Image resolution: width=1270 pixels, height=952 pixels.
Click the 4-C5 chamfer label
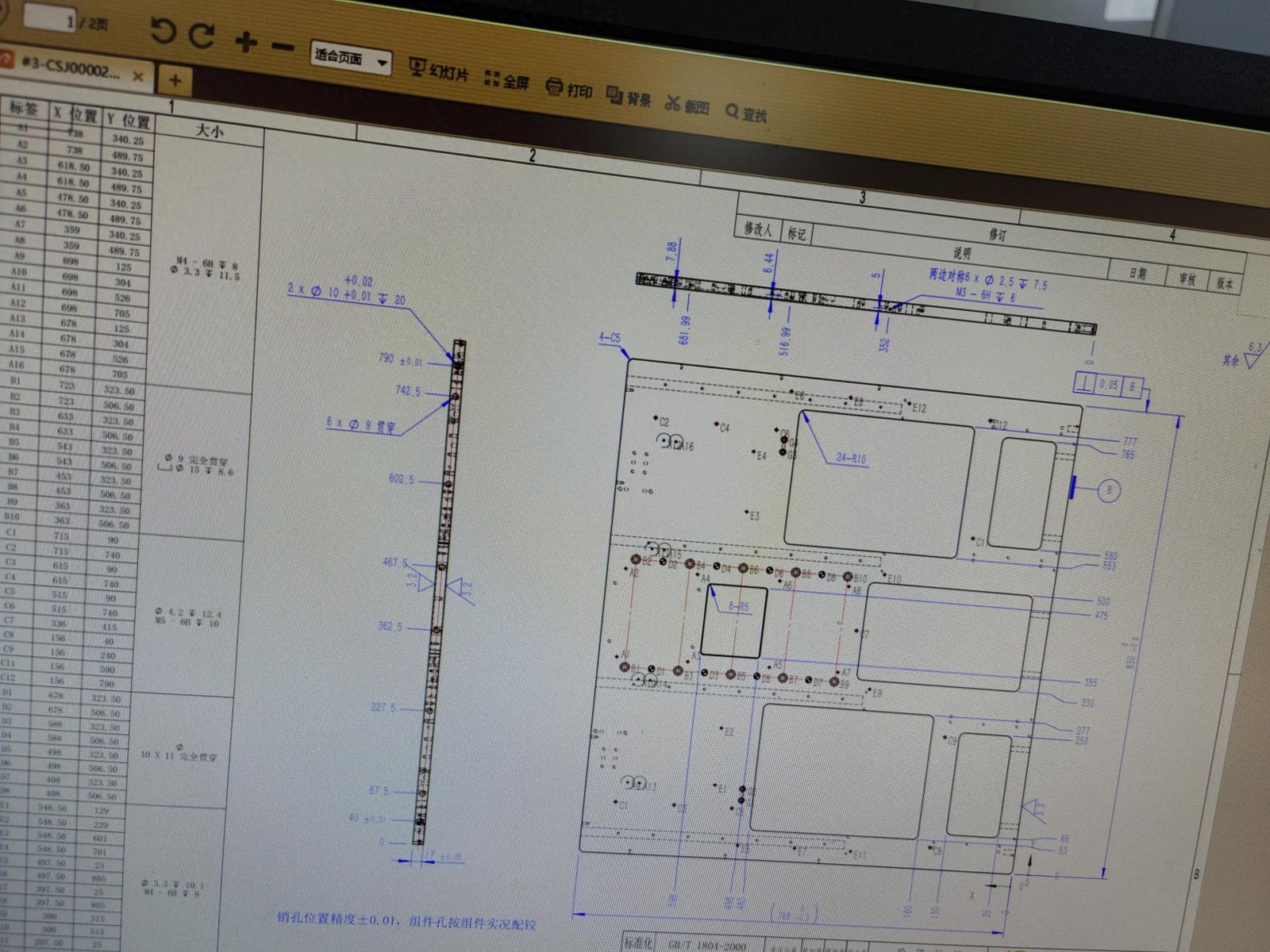tap(610, 339)
